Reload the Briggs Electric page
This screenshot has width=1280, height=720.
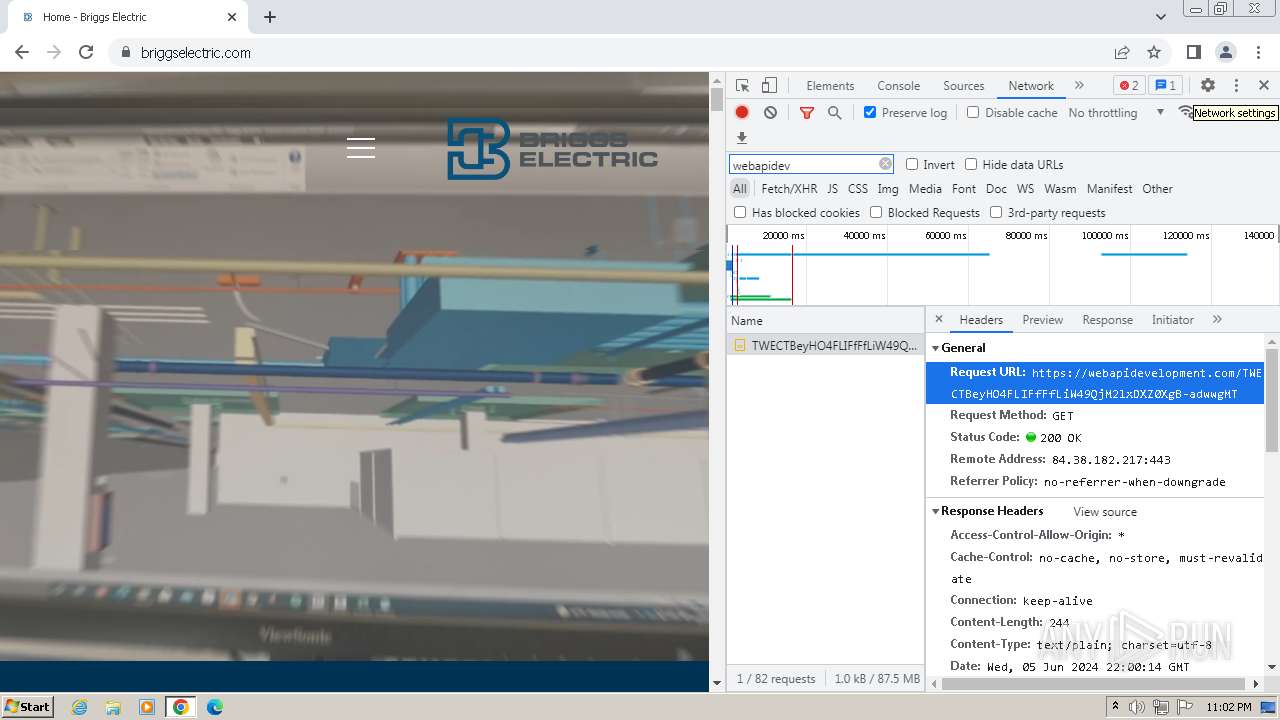[86, 52]
